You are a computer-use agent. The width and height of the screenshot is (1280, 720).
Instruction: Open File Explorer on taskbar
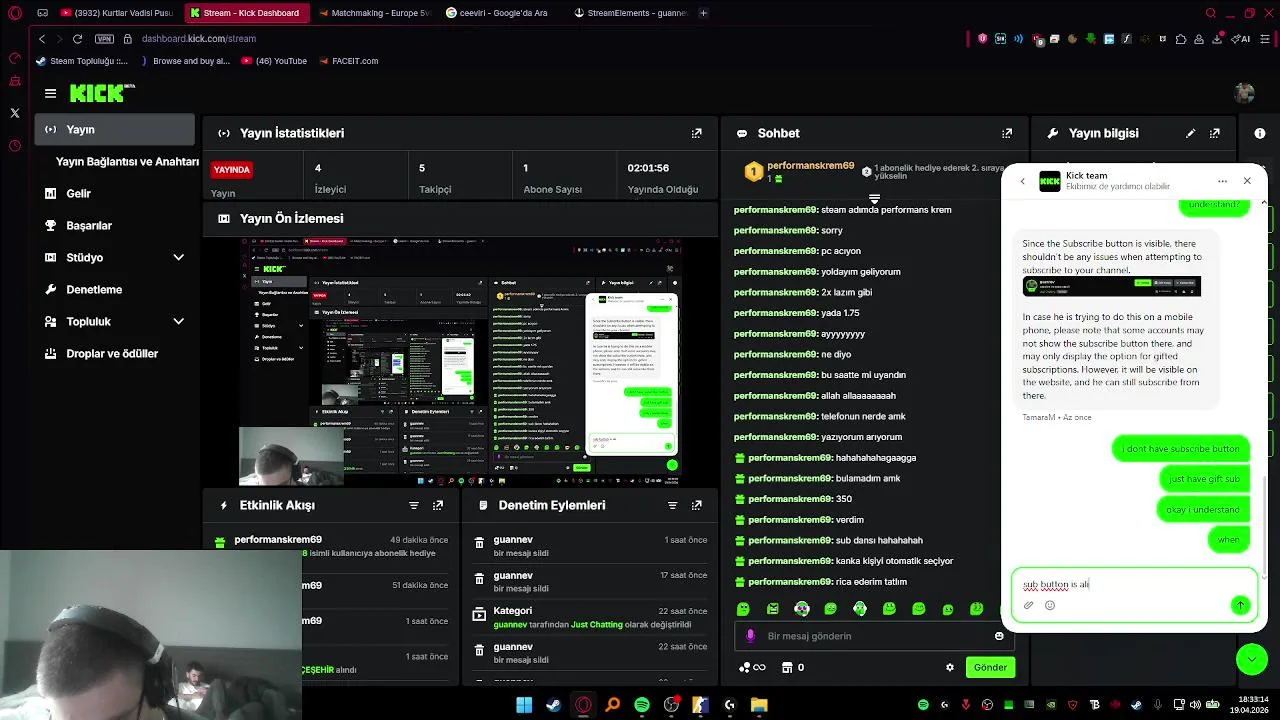tap(759, 705)
